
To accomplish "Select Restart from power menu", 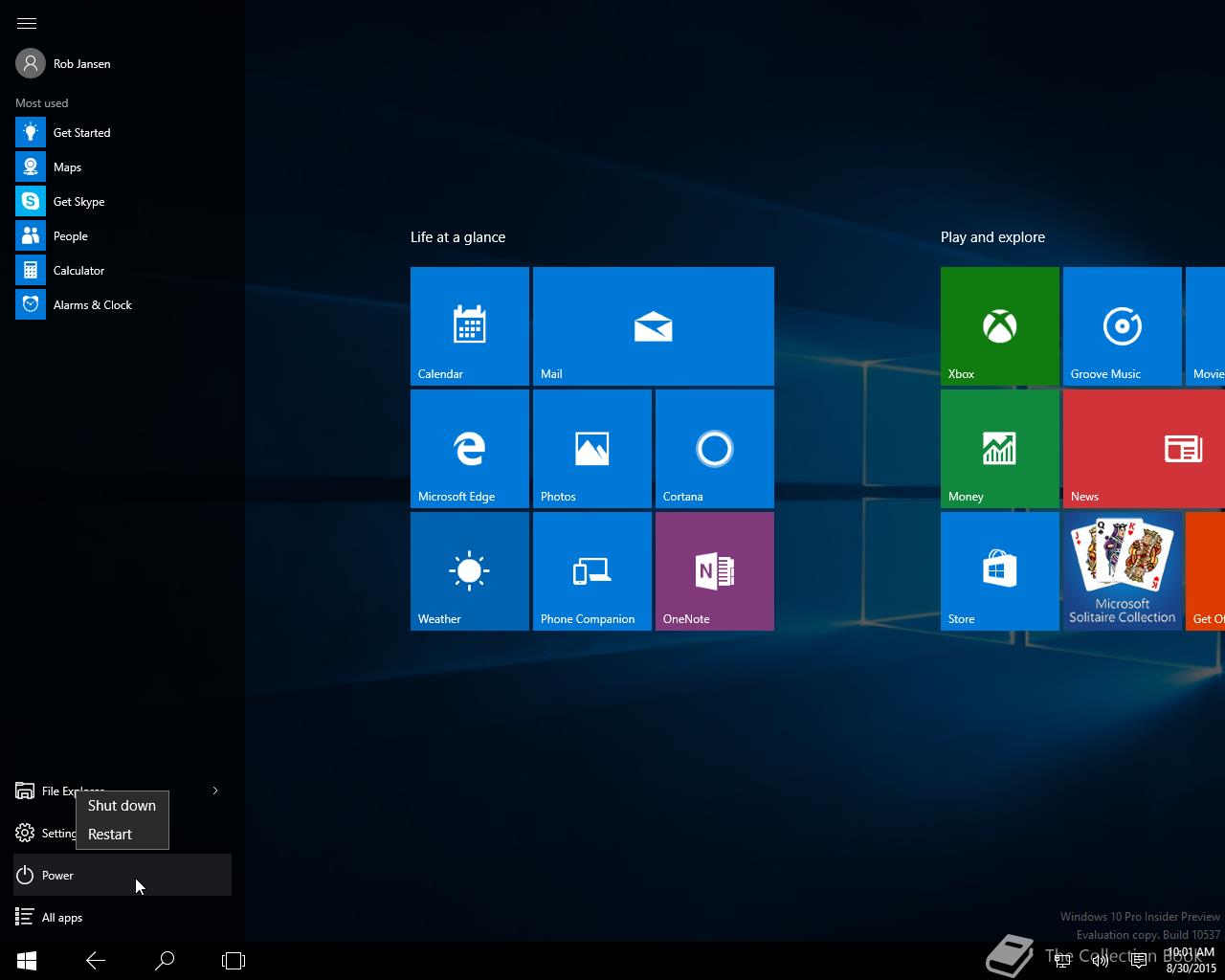I will 110,835.
